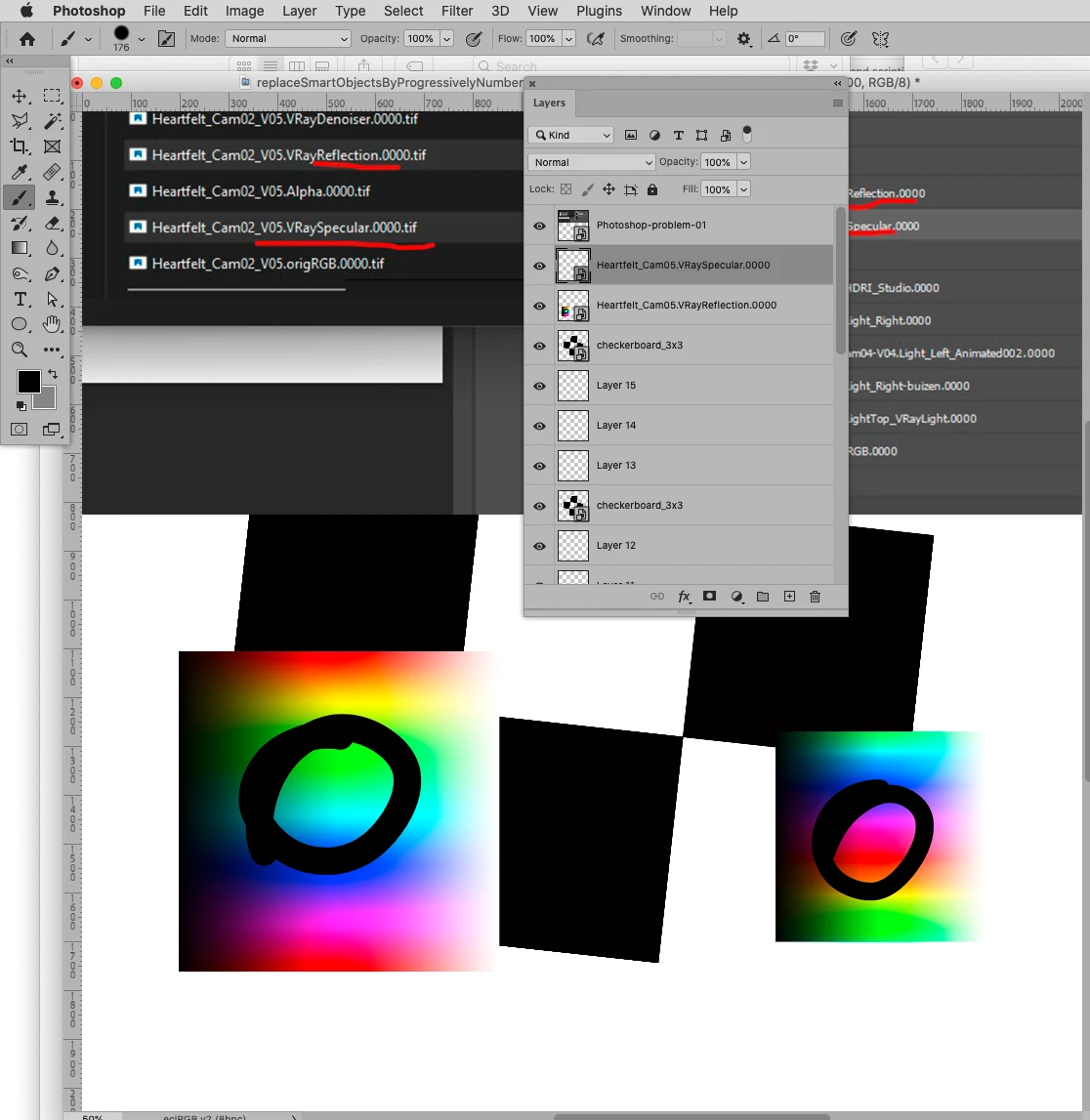The image size is (1090, 1120).
Task: Select the Clone Stamp tool
Action: click(x=52, y=198)
